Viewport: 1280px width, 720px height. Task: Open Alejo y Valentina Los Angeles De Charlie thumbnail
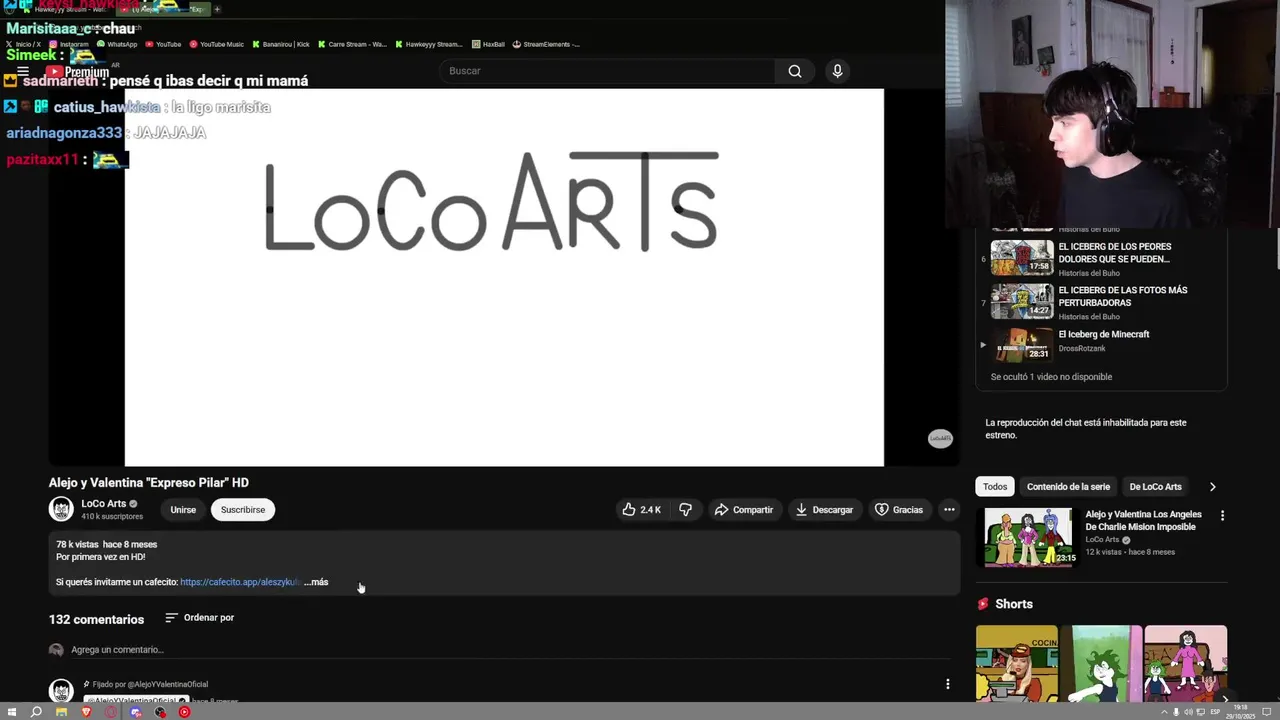click(x=1028, y=538)
